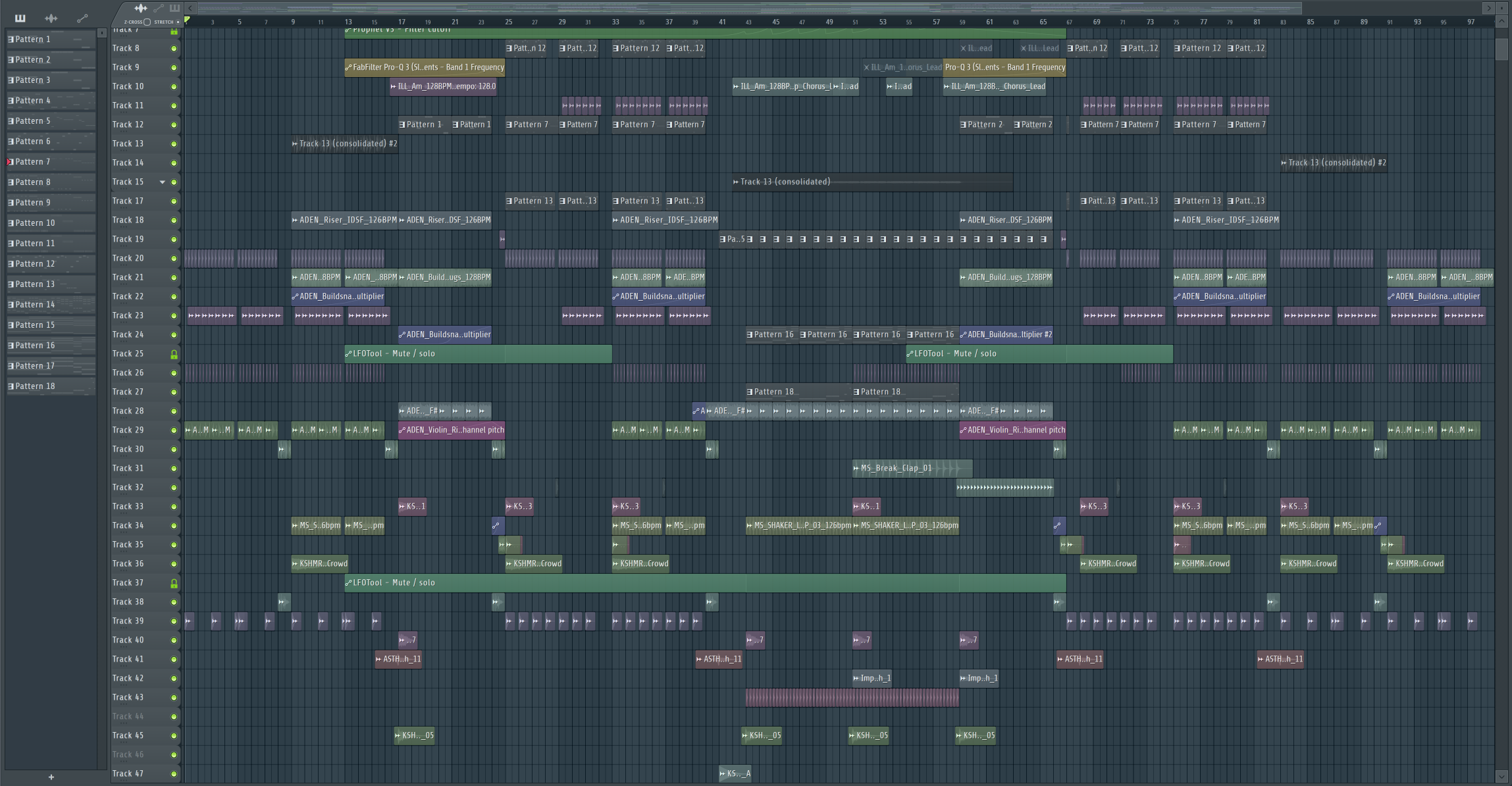The height and width of the screenshot is (786, 1512).
Task: Click the Pattern 10 icon in picker
Action: click(x=11, y=223)
